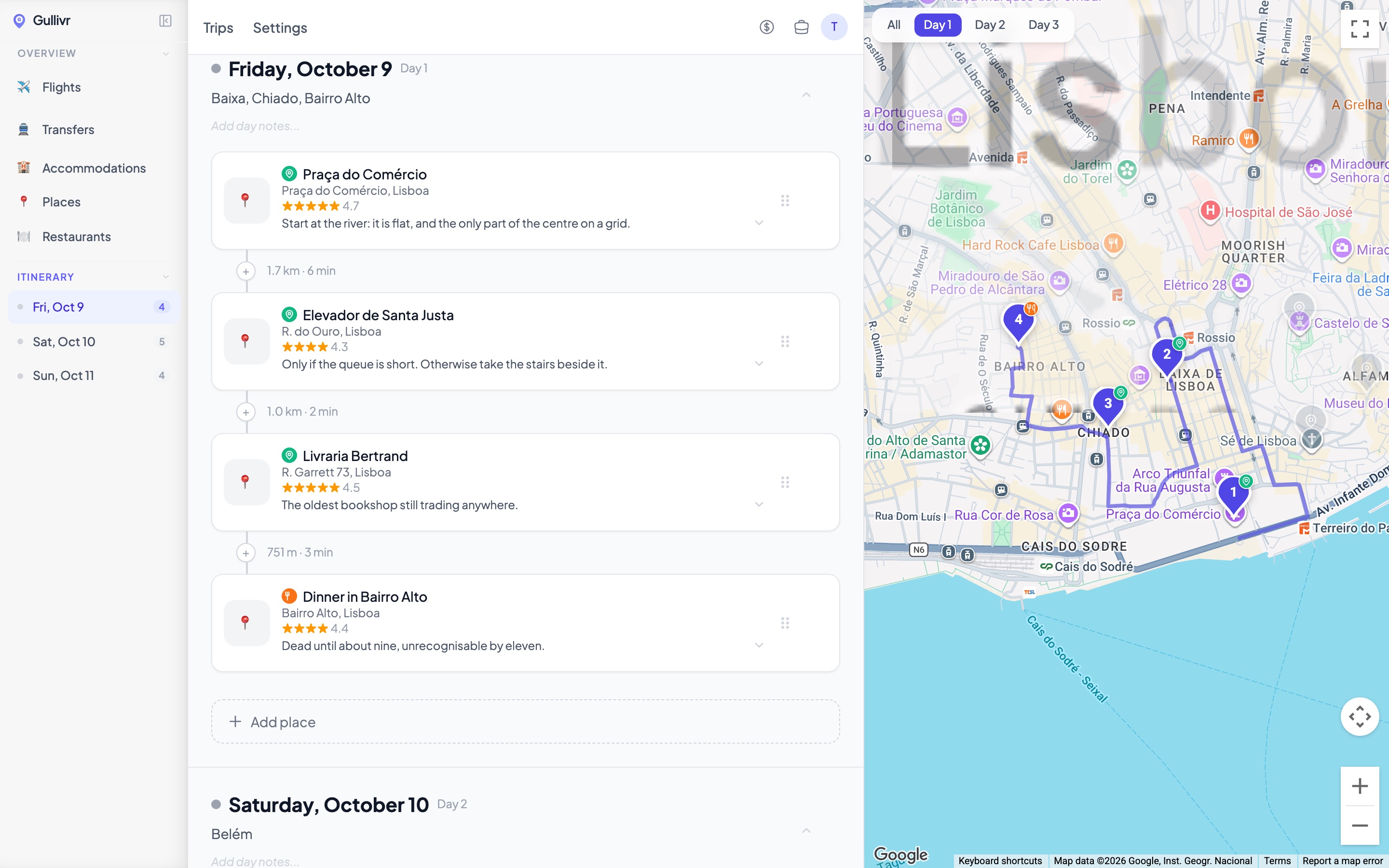1389x868 pixels.
Task: Insert stop after 1.0 km leg
Action: point(246,412)
